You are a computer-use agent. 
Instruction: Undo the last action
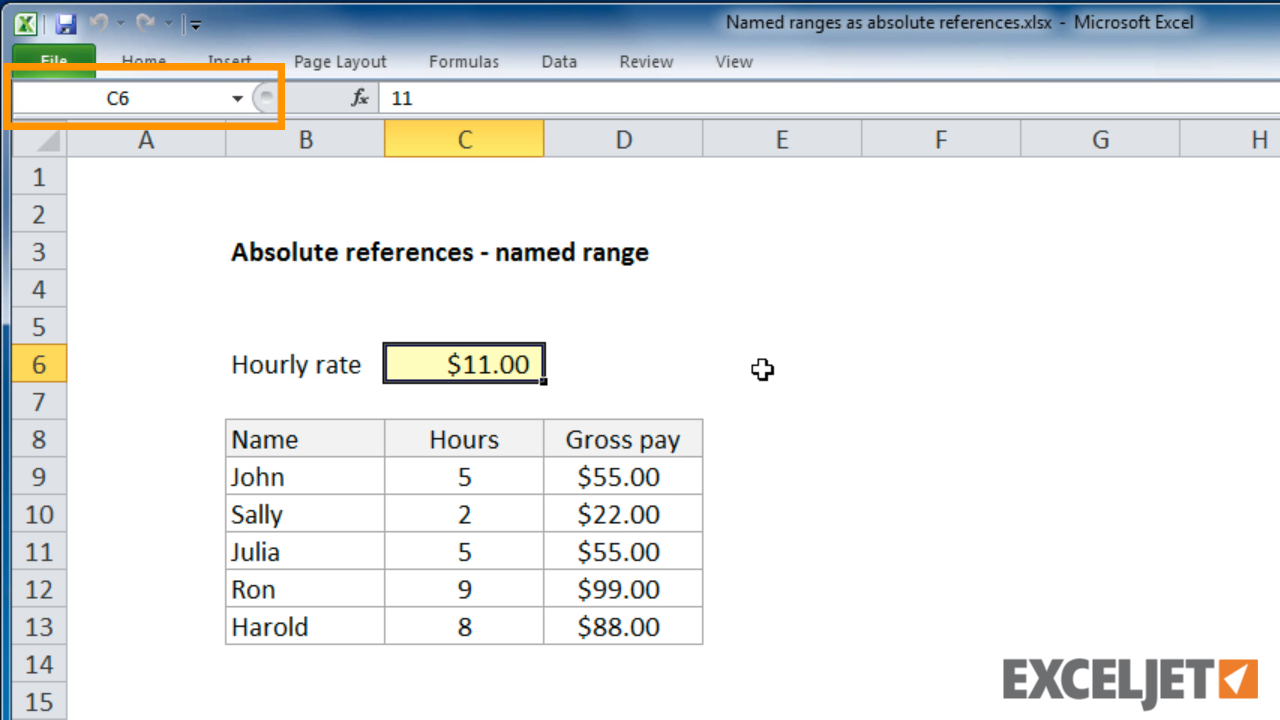(98, 23)
